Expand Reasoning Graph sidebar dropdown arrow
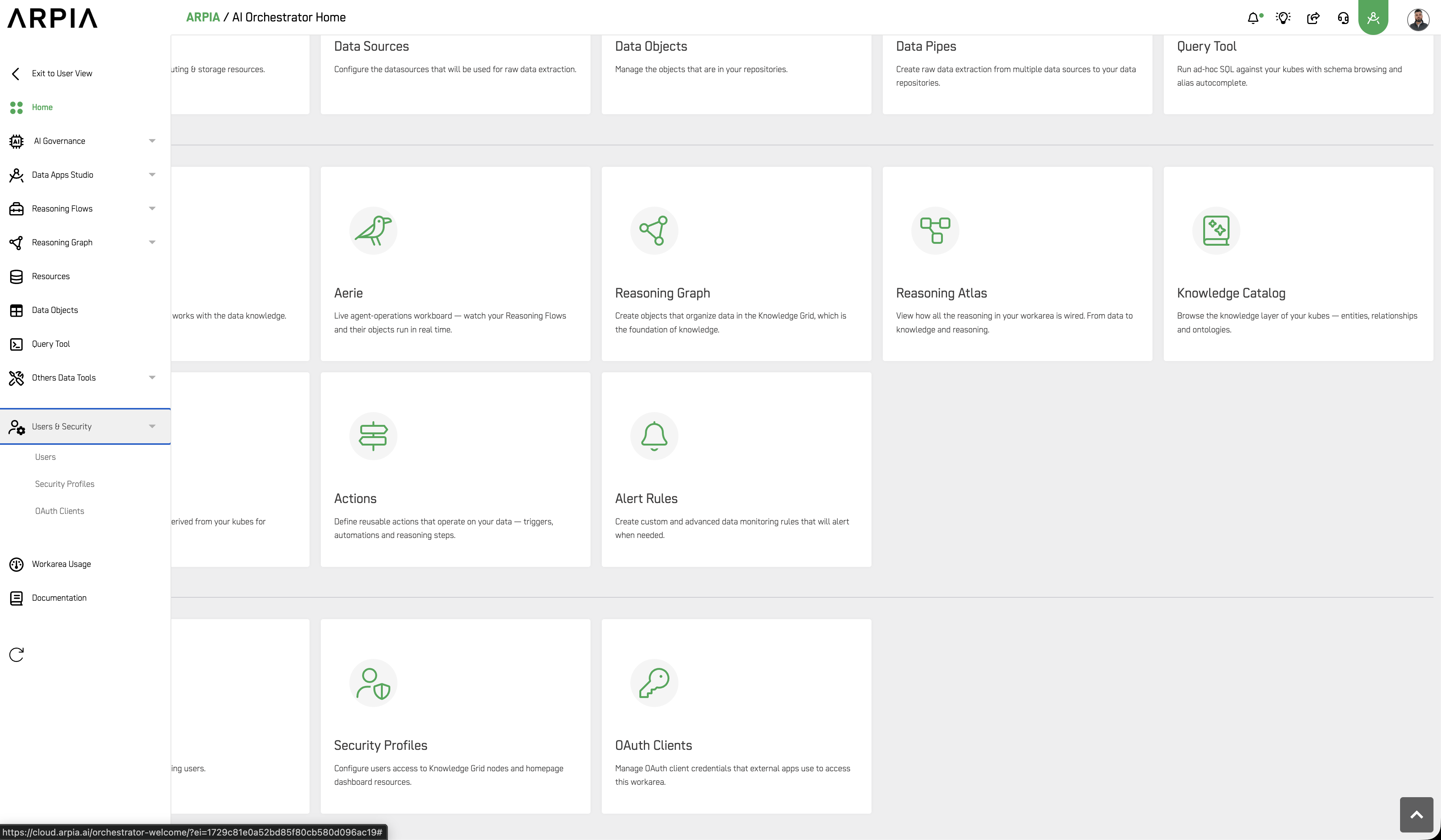Image resolution: width=1441 pixels, height=840 pixels. point(152,242)
